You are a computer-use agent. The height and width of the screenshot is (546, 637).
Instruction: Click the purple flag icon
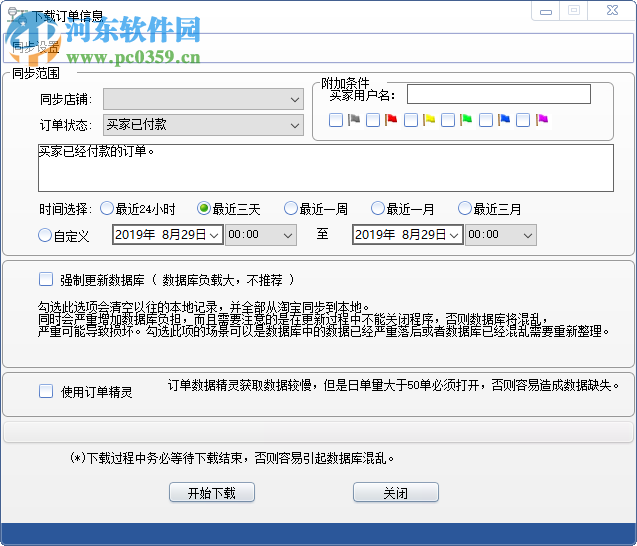pos(542,119)
